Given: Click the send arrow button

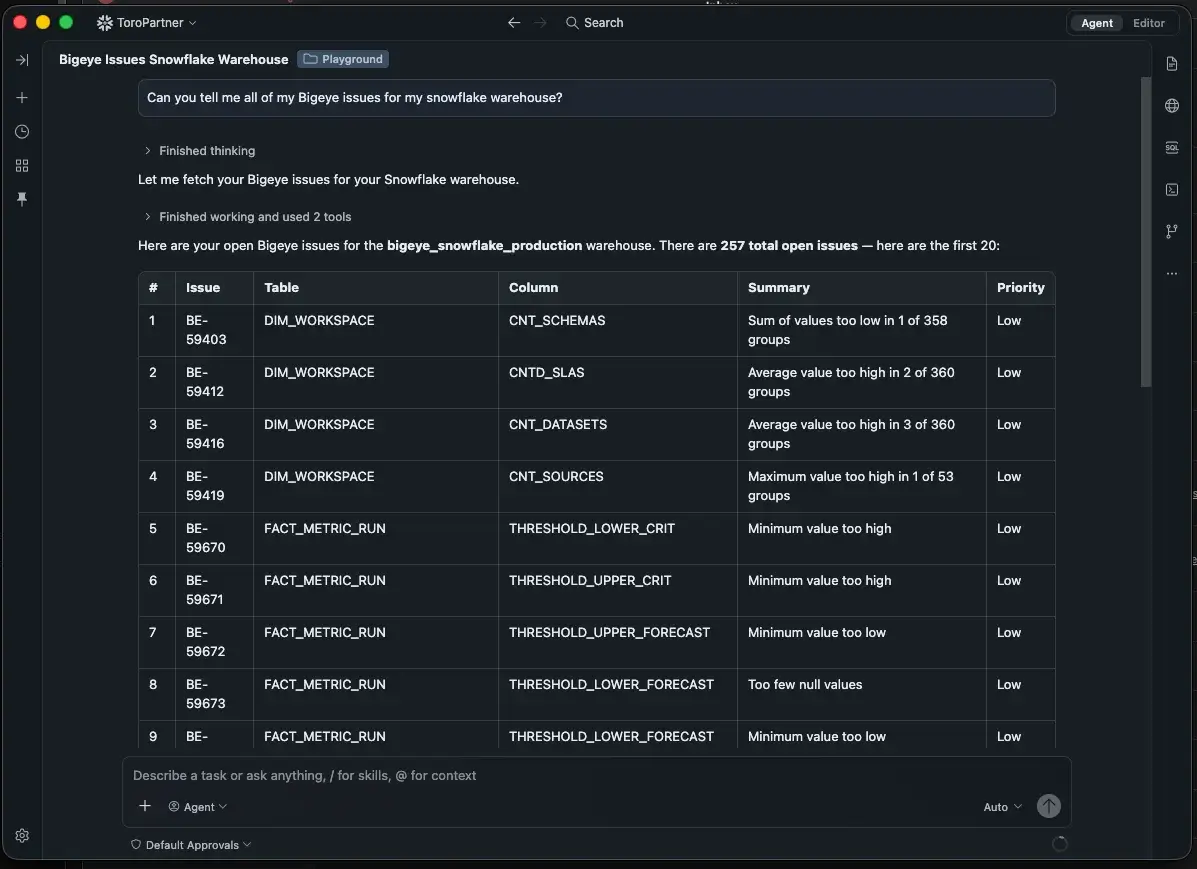Looking at the screenshot, I should coord(1048,806).
